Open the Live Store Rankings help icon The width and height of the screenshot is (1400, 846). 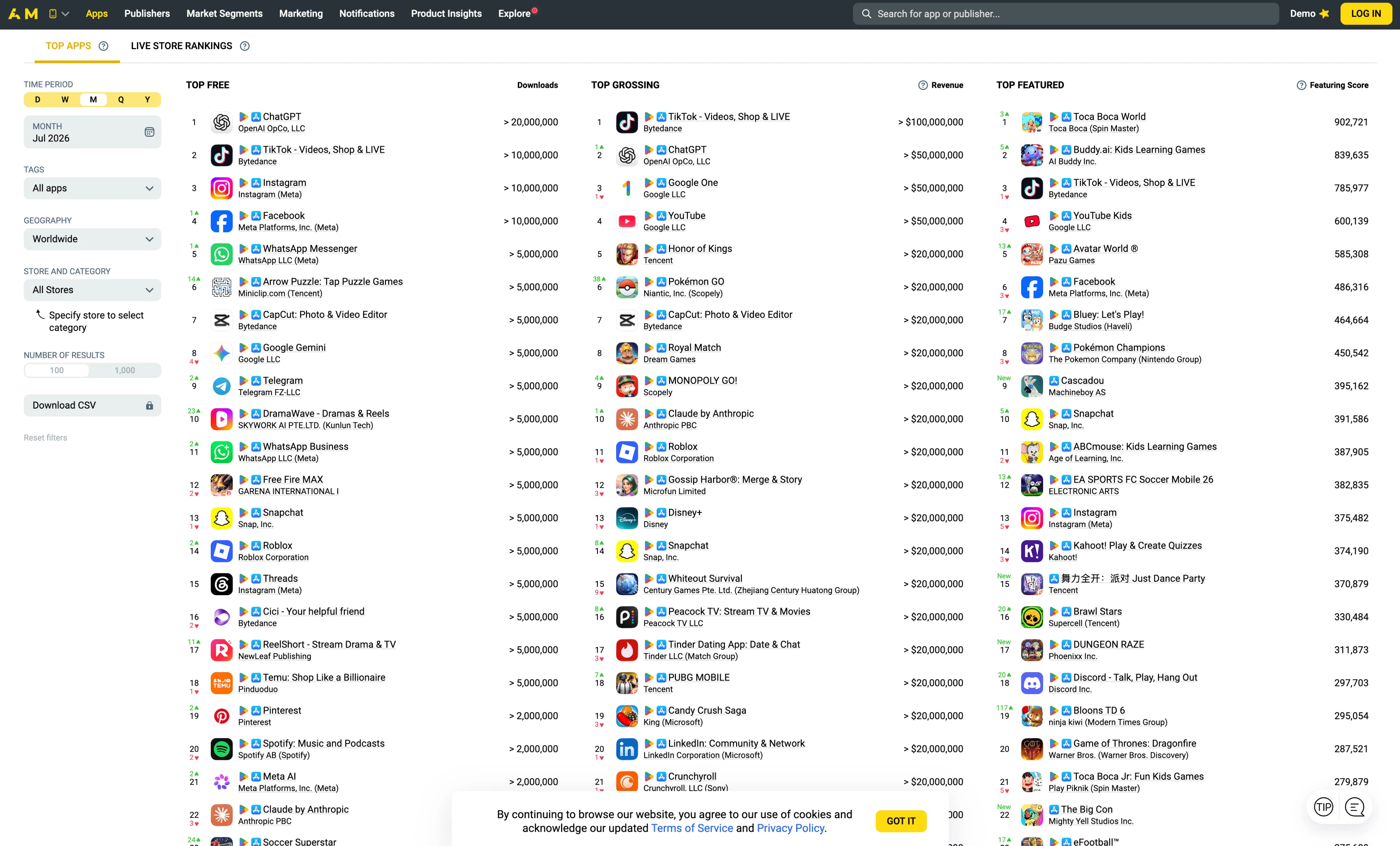point(245,46)
